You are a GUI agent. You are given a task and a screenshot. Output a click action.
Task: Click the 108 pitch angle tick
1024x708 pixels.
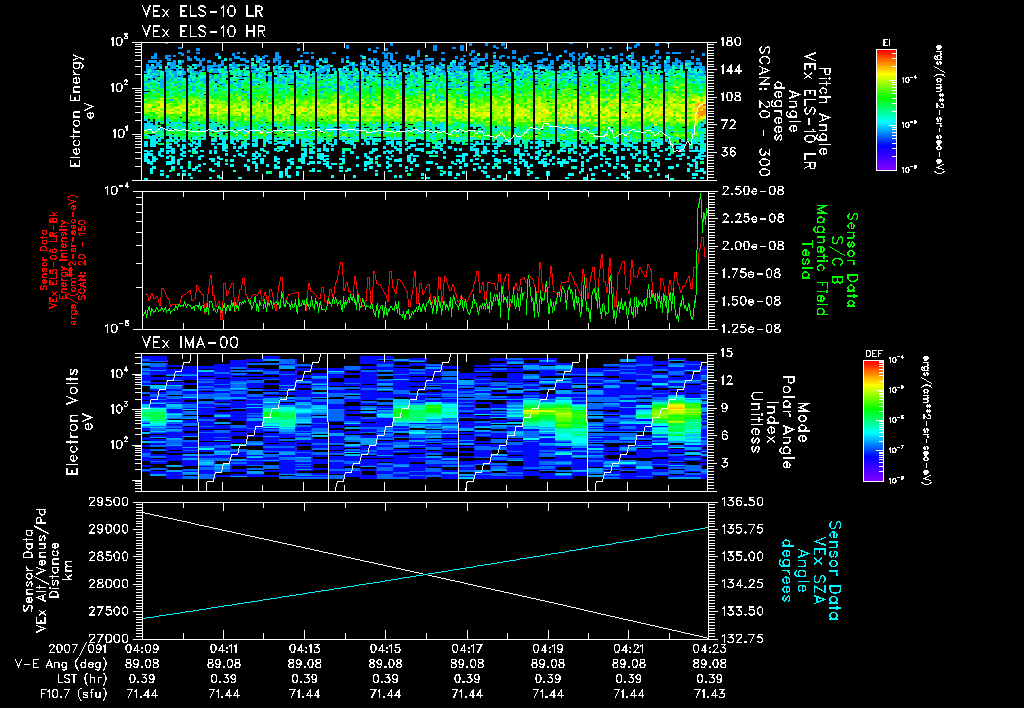point(731,97)
